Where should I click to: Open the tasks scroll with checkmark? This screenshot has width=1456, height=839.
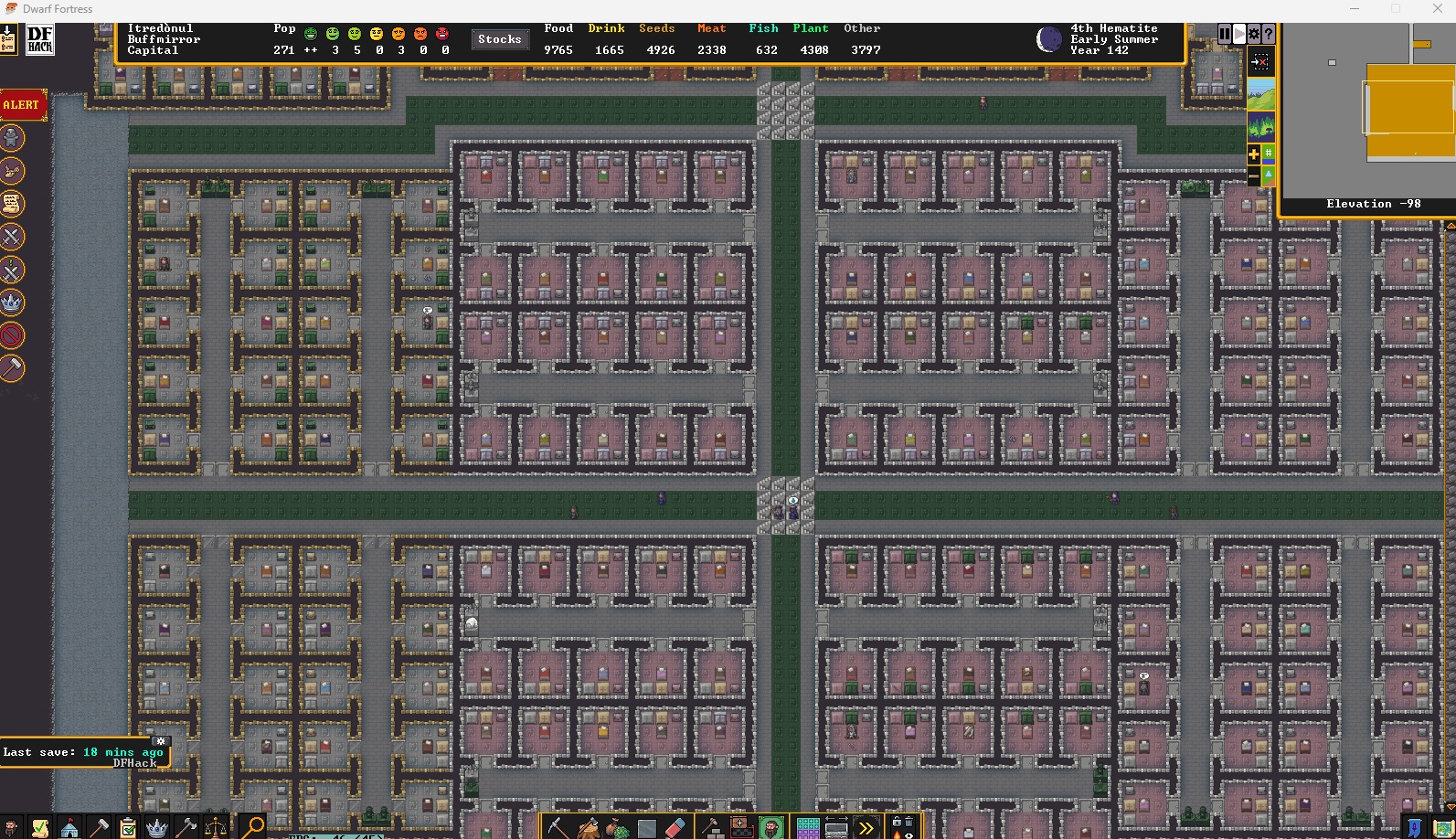tap(40, 828)
